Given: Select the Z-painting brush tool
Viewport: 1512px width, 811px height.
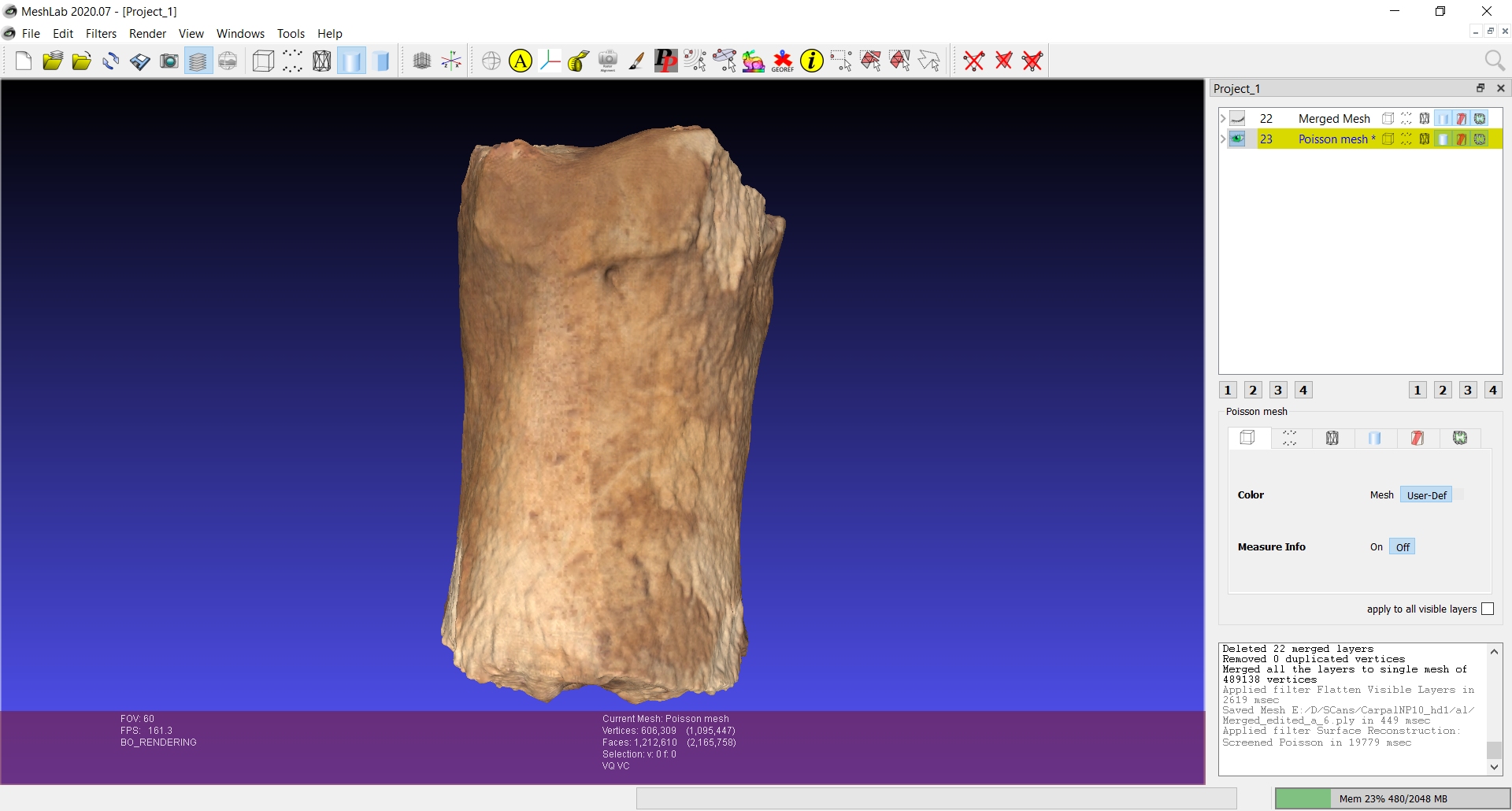Looking at the screenshot, I should pyautogui.click(x=636, y=61).
